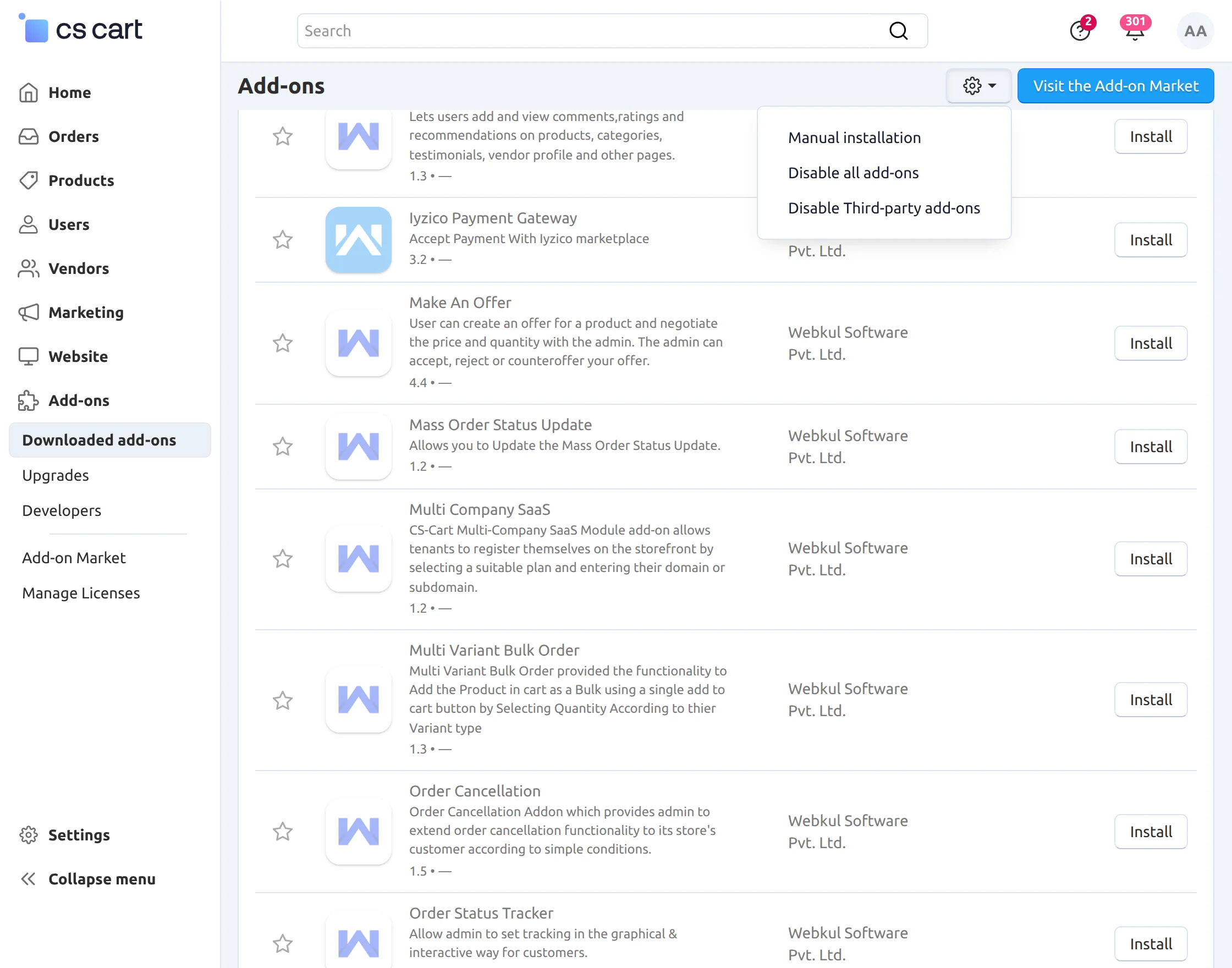The width and height of the screenshot is (1232, 968).
Task: Click the Marketing megaphone icon in the sidebar
Action: point(29,312)
